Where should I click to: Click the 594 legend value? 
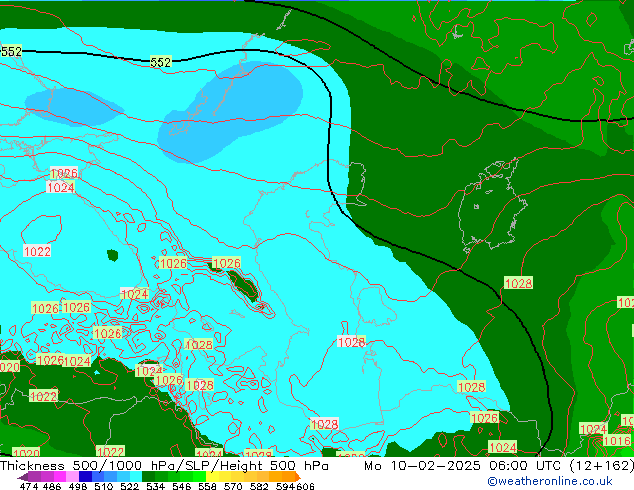[285, 486]
